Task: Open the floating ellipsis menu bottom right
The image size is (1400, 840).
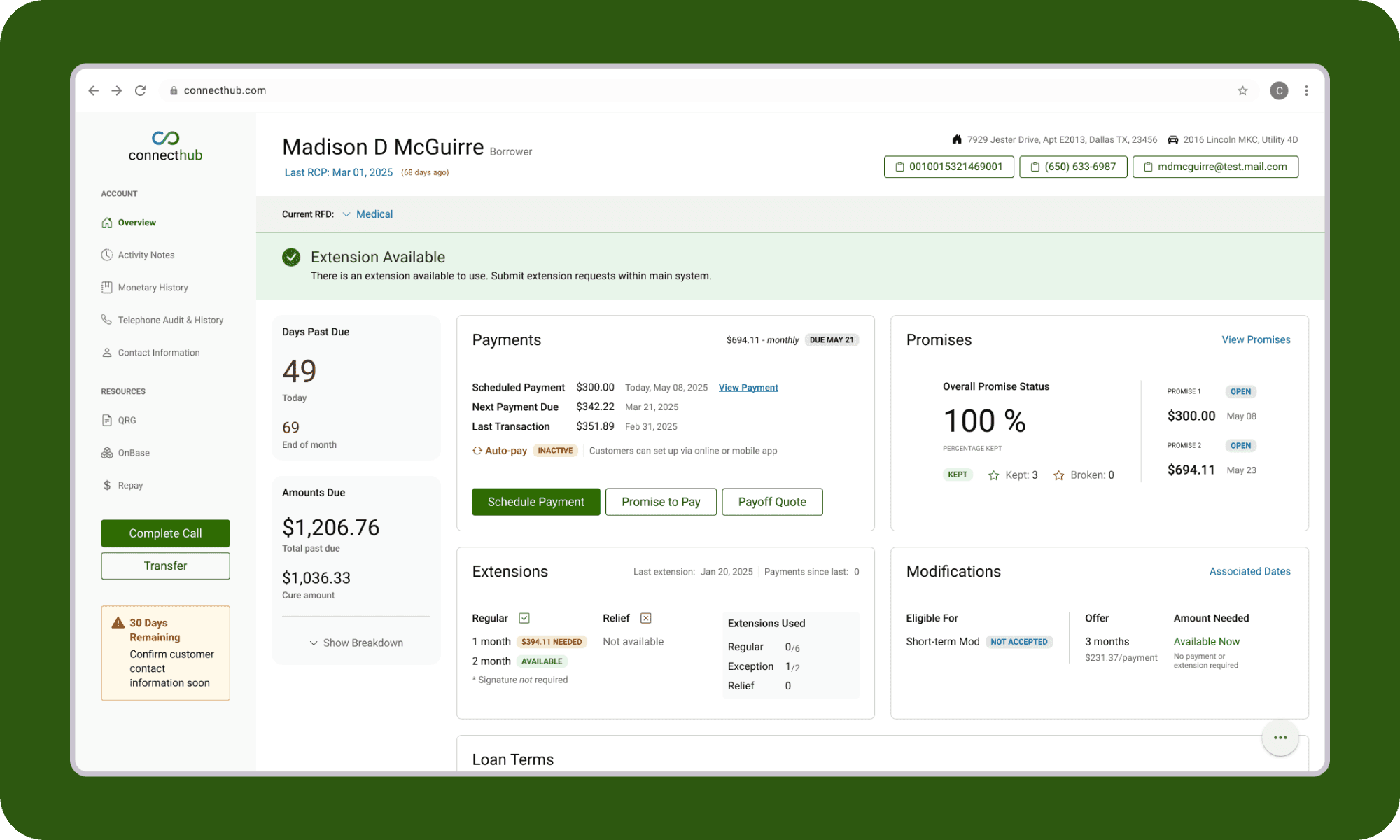Action: tap(1280, 737)
